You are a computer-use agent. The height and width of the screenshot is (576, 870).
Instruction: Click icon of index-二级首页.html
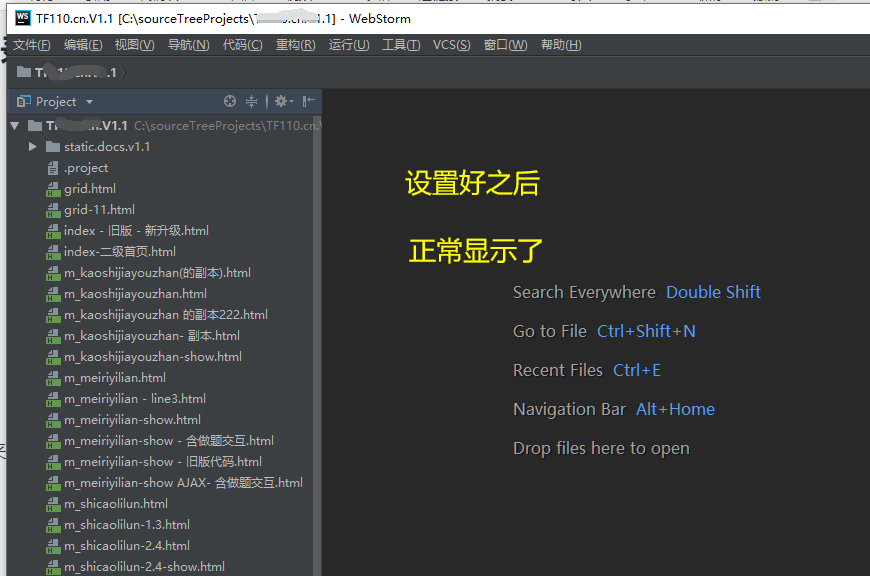53,252
